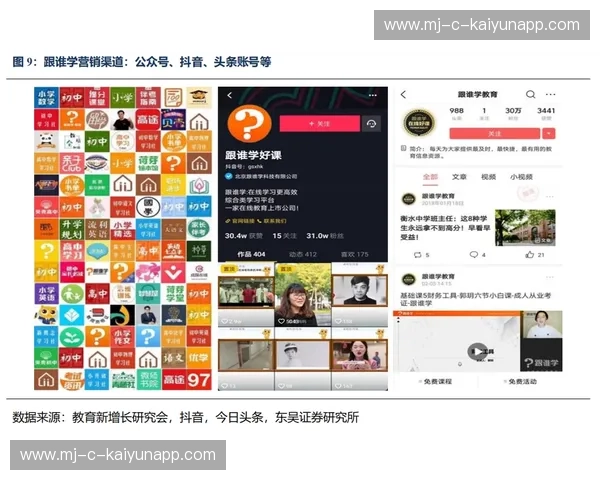Switch to the 喜欢 175 tab
Screen dimensions: 600x480
354,254
